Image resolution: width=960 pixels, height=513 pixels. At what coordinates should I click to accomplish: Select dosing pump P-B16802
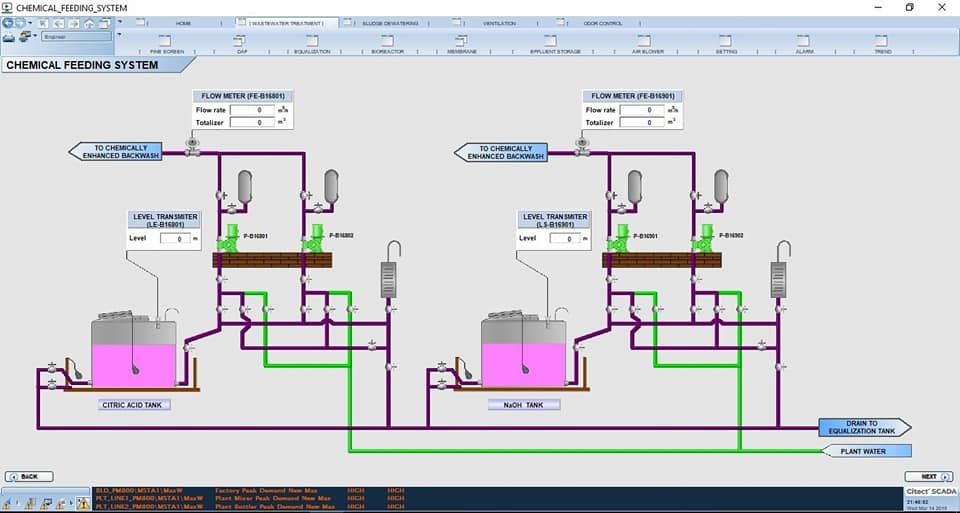click(314, 238)
